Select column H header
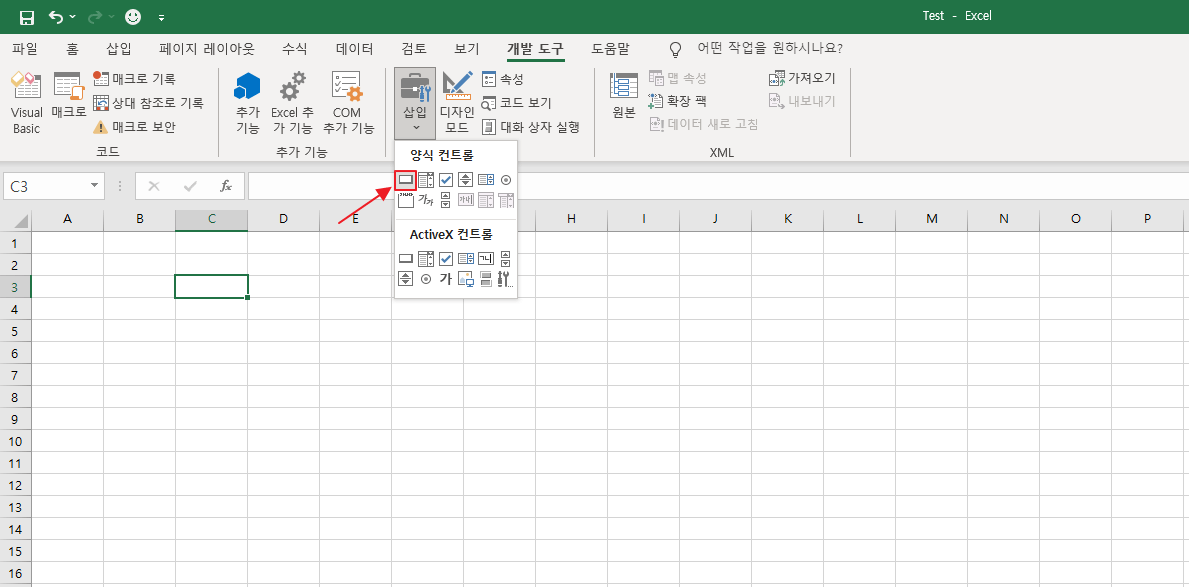Viewport: 1189px width, 587px height. (571, 219)
